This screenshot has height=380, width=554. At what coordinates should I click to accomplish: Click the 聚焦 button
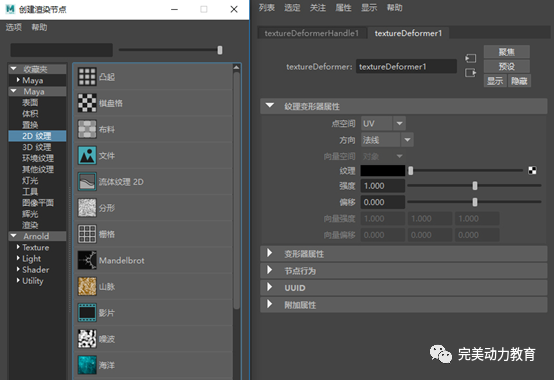(x=506, y=52)
